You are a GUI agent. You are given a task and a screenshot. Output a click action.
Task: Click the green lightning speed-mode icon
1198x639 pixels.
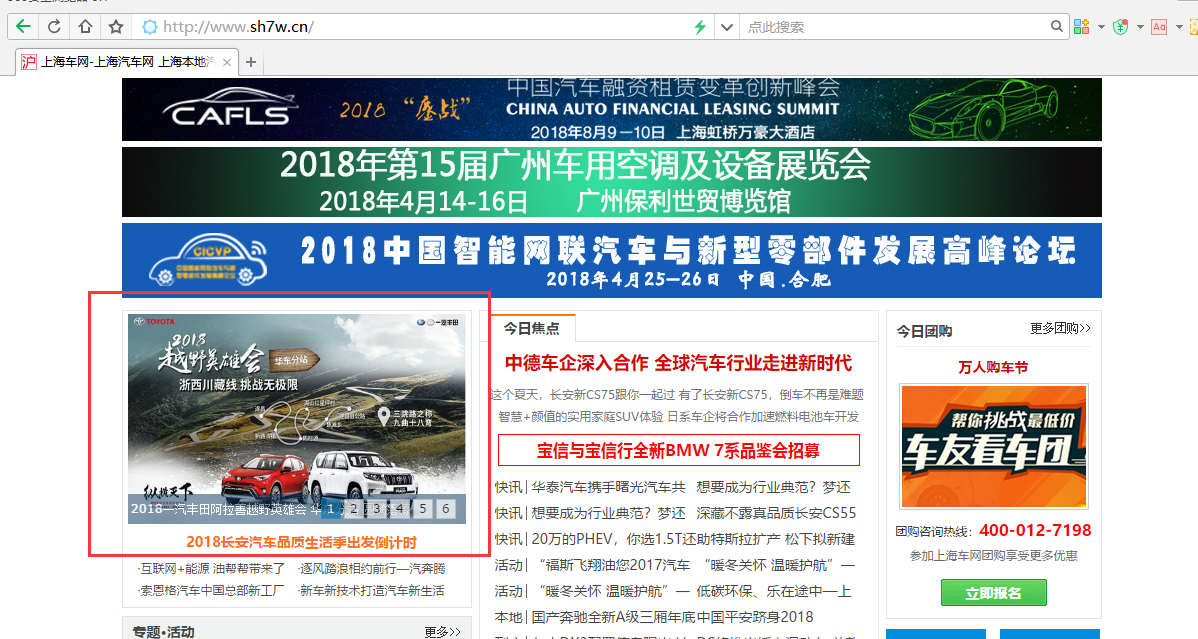coord(700,28)
